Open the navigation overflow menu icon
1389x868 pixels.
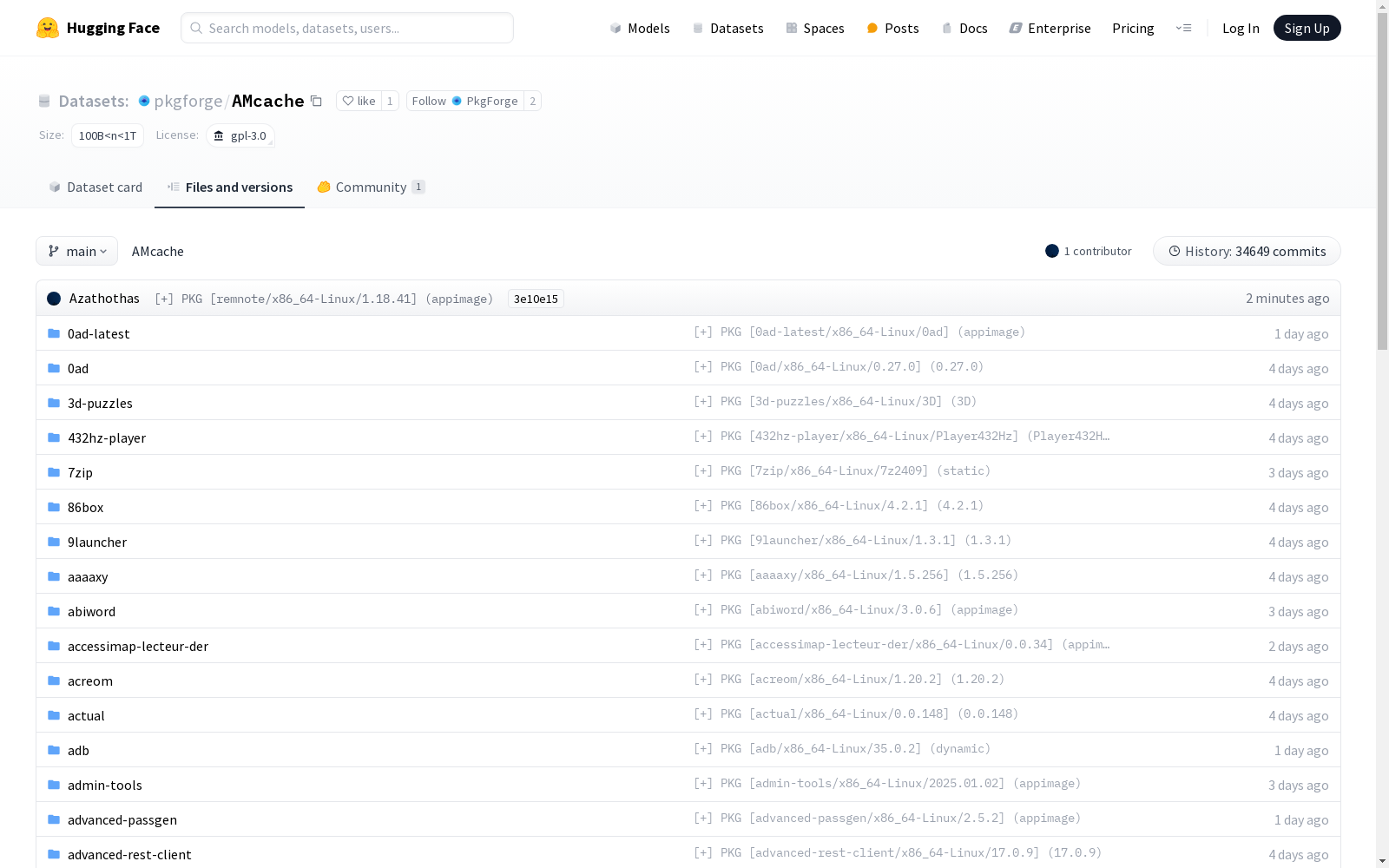tap(1183, 28)
